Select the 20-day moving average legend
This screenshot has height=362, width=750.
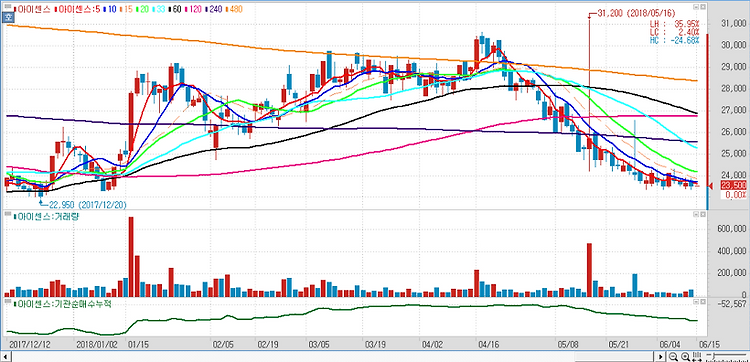[x=143, y=9]
